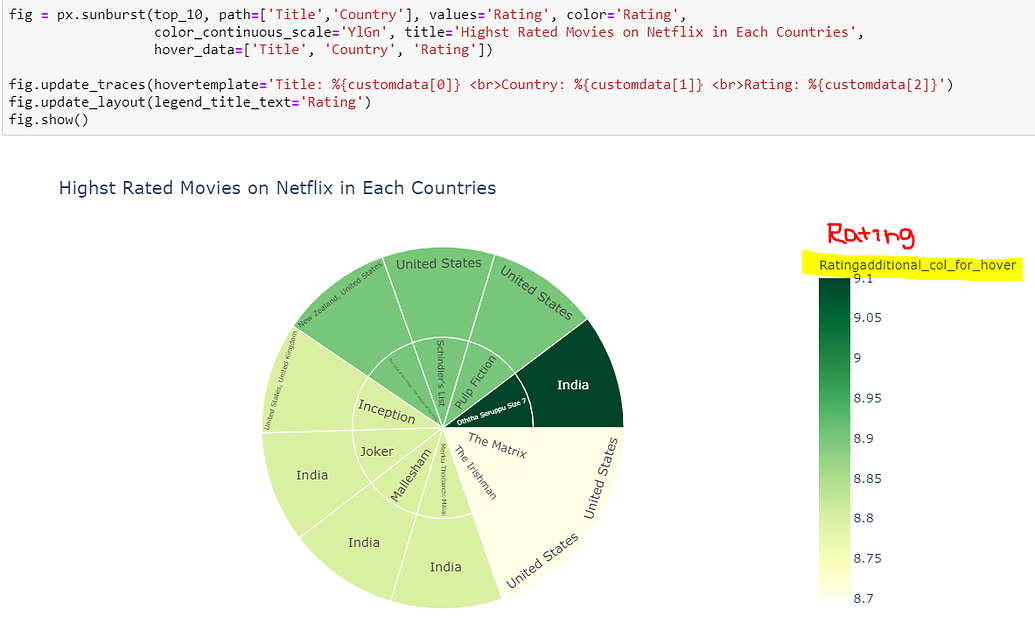Click the fig.update_layout code line
Image resolution: width=1035 pixels, height=643 pixels.
coord(190,102)
